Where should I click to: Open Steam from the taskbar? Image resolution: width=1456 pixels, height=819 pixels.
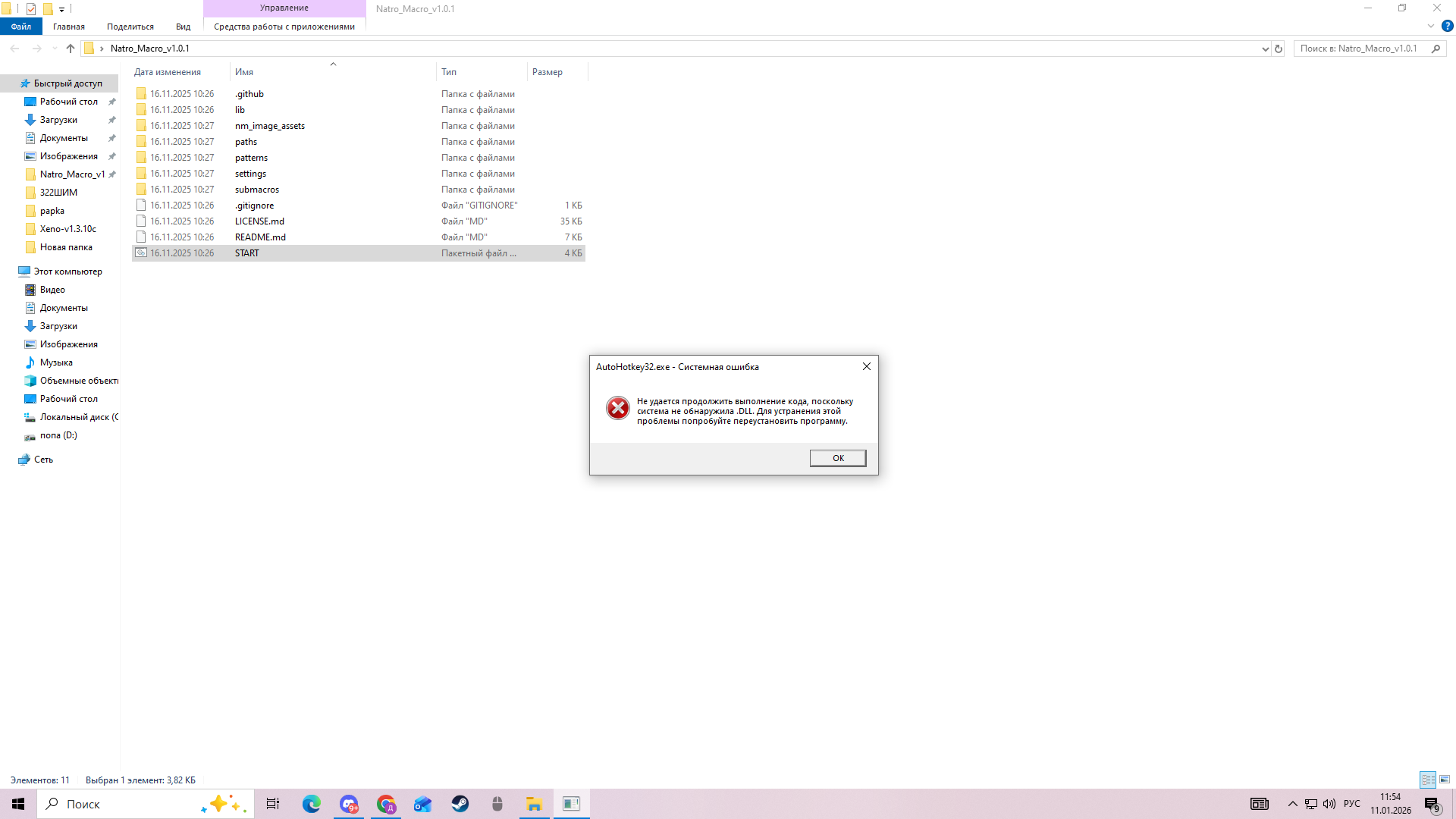460,804
